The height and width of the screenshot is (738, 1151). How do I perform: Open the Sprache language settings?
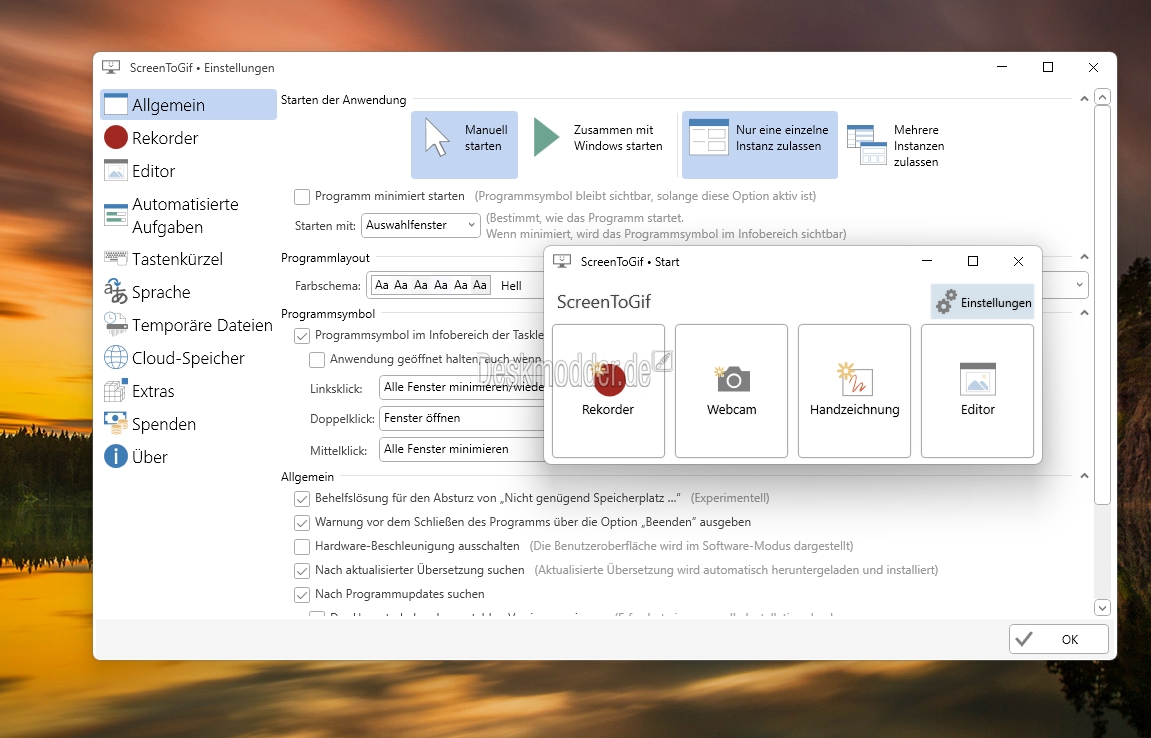188,292
